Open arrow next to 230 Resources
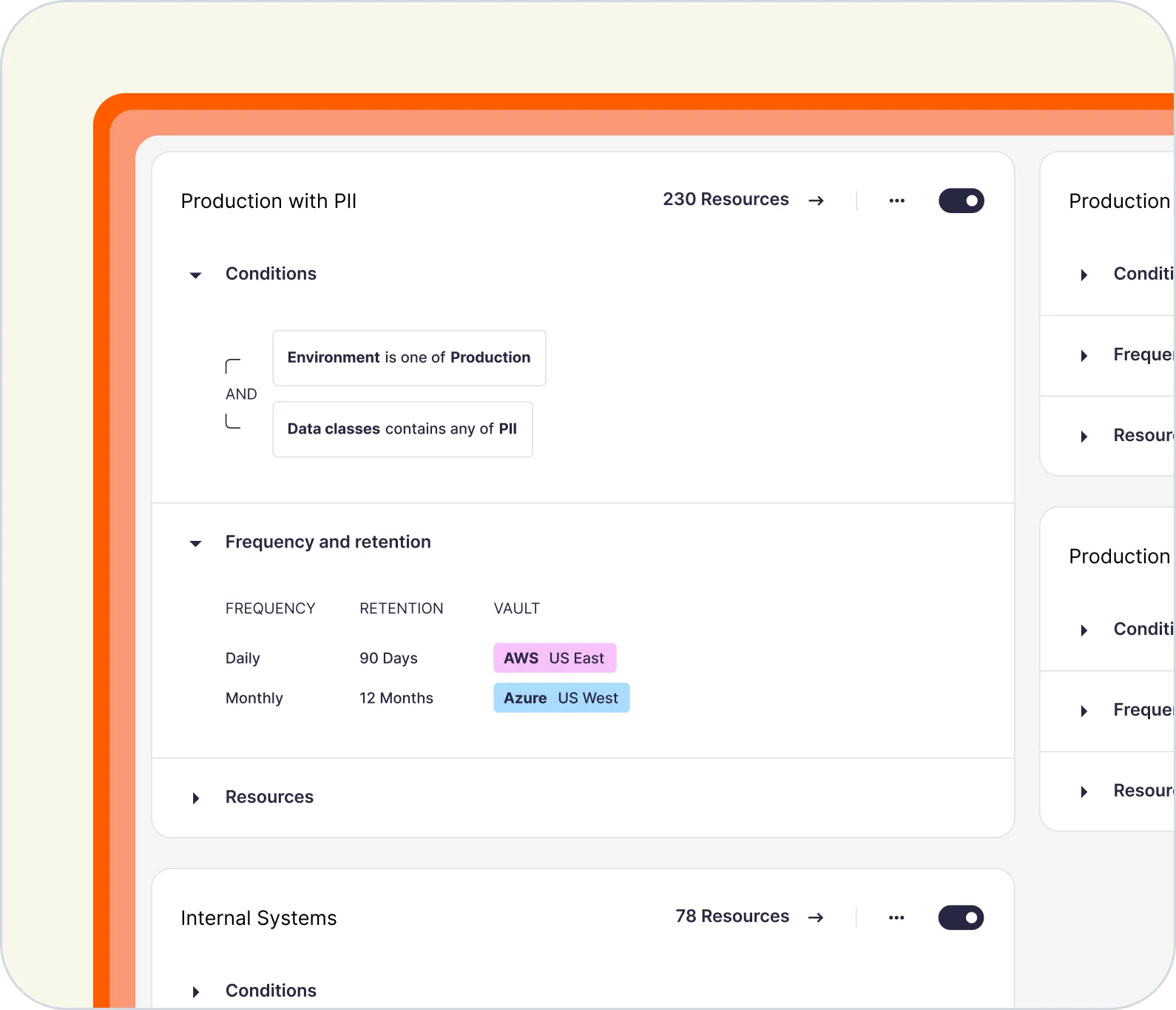The height and width of the screenshot is (1010, 1176). click(816, 201)
